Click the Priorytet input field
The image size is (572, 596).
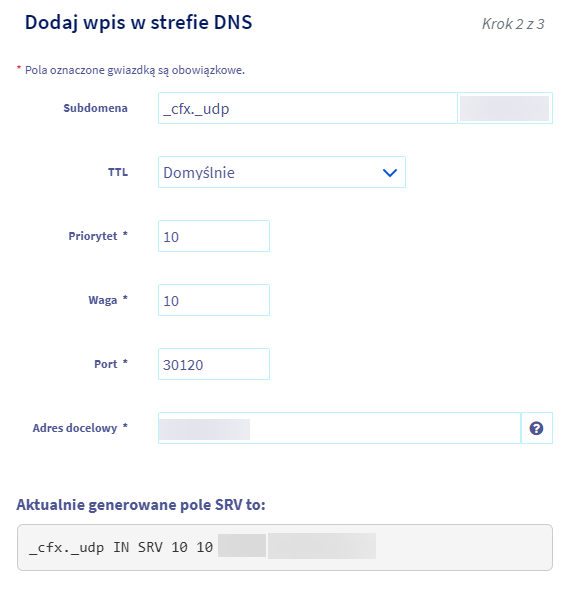[x=214, y=236]
